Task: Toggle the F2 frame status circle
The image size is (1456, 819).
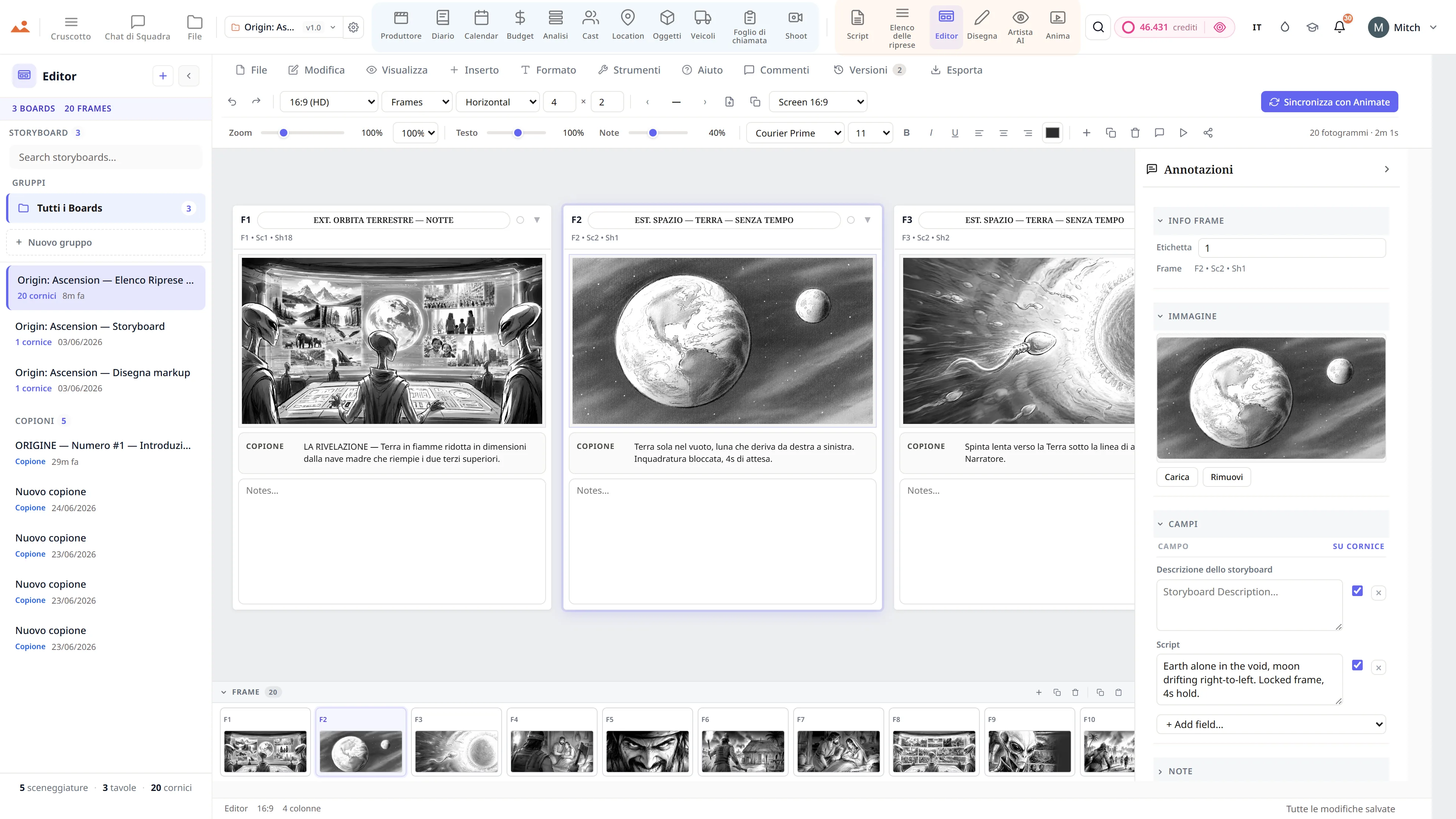Action: (x=850, y=220)
